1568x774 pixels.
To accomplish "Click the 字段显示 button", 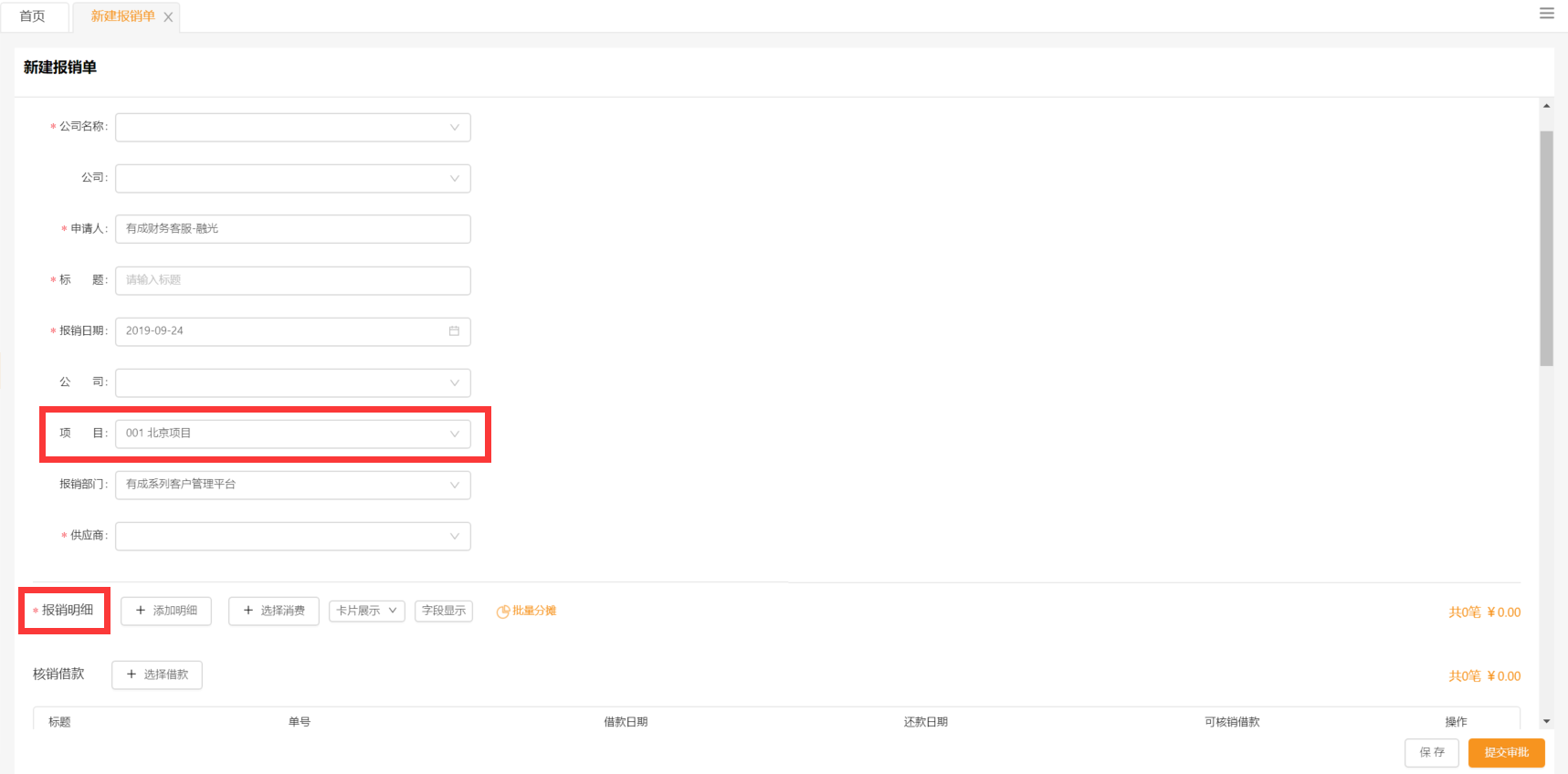I will pyautogui.click(x=444, y=611).
